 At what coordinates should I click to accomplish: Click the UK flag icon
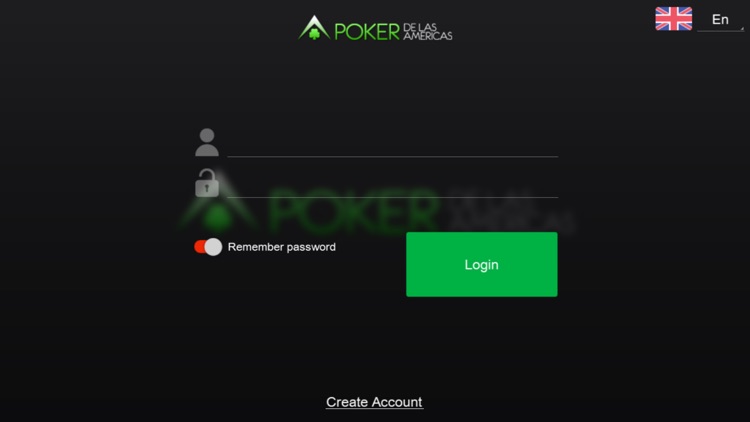[x=673, y=19]
